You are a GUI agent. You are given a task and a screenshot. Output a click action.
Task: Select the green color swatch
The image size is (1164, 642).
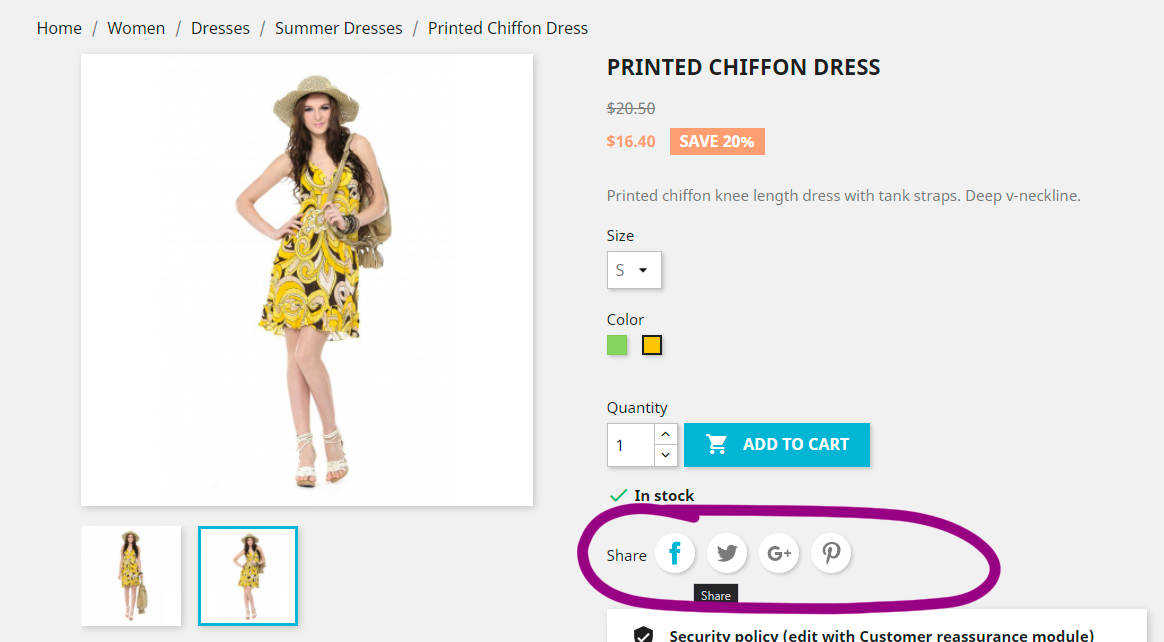(617, 346)
